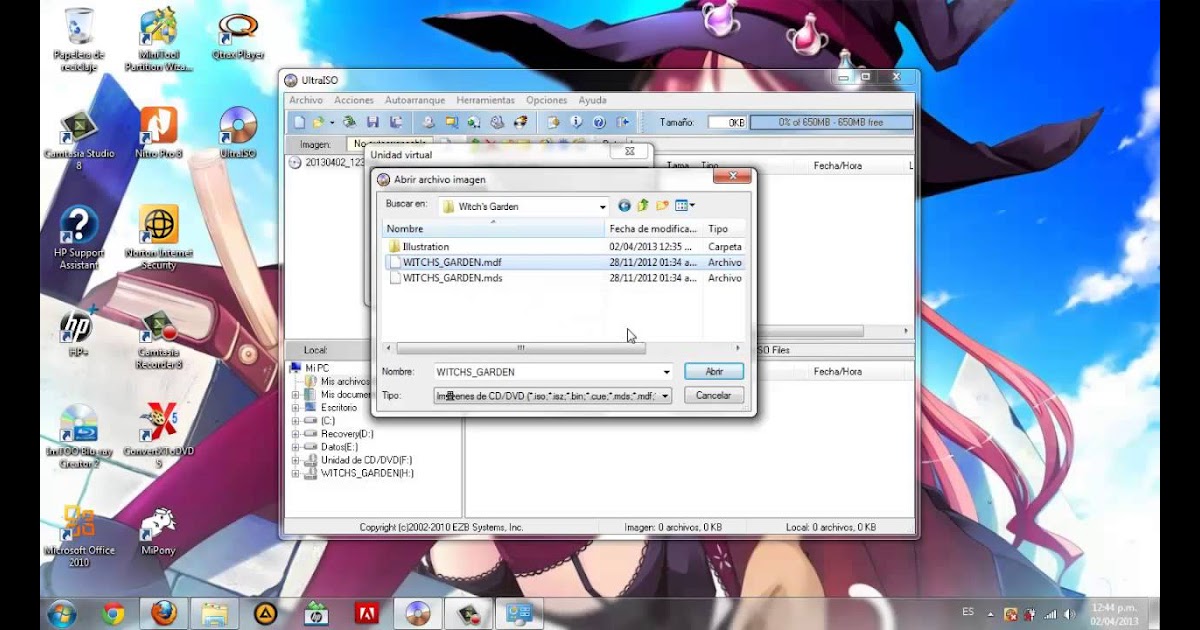Open the Archivo menu
1200x630 pixels.
306,100
